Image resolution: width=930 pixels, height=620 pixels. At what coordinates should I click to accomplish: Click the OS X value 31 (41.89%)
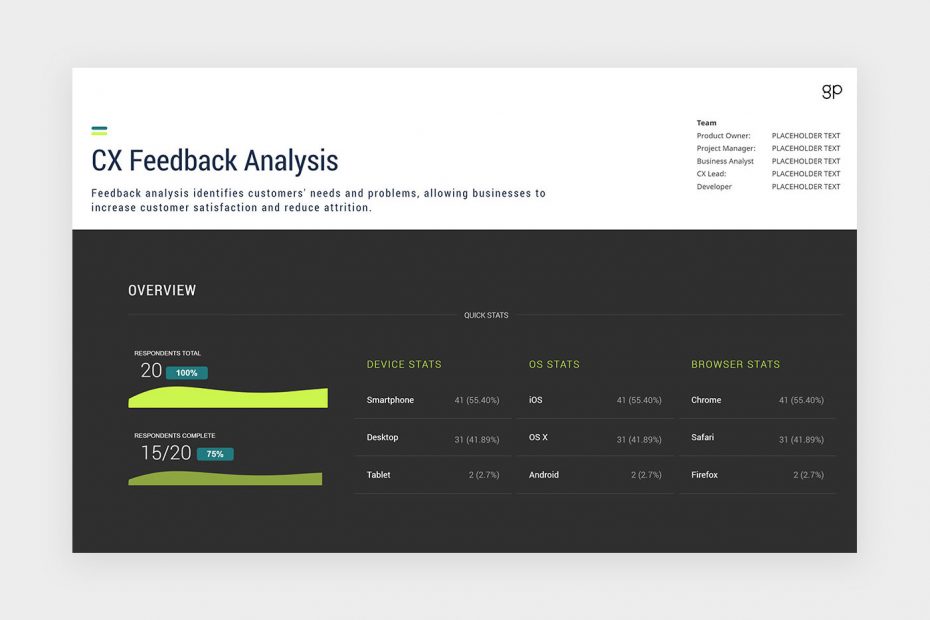639,440
